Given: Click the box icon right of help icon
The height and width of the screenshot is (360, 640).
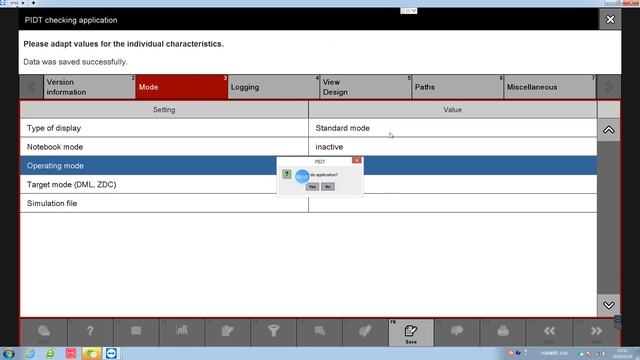Looking at the screenshot, I should click(136, 331).
